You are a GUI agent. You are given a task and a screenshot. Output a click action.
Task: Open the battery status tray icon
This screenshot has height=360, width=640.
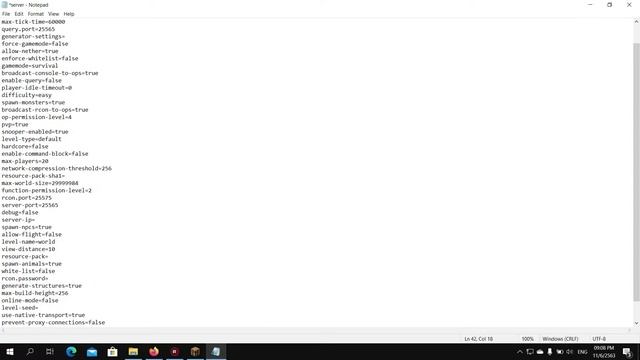pyautogui.click(x=560, y=352)
